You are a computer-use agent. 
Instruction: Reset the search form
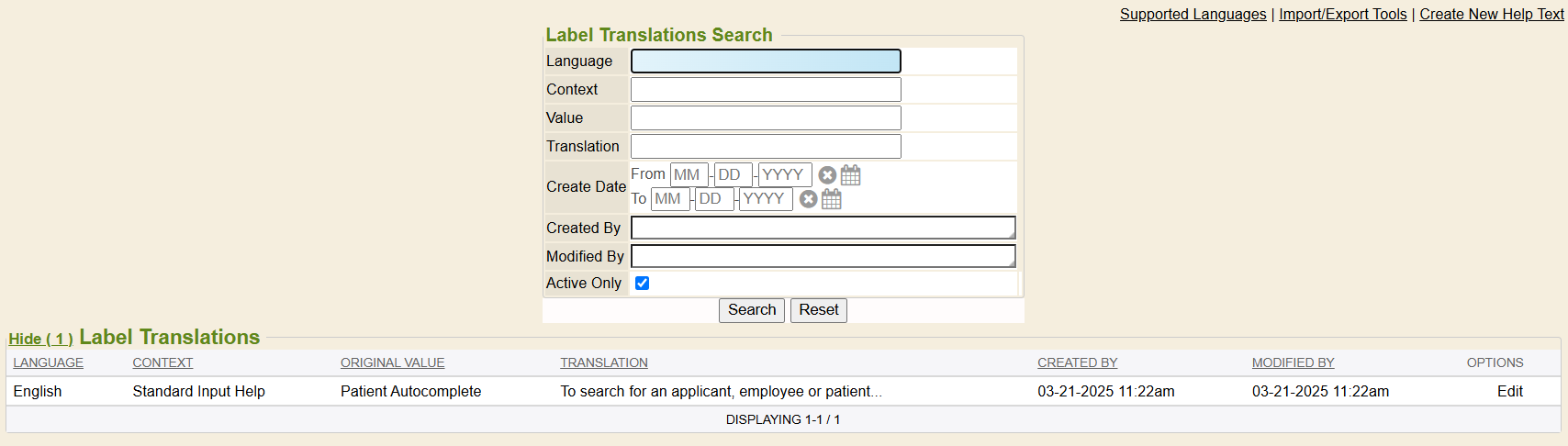pos(818,310)
